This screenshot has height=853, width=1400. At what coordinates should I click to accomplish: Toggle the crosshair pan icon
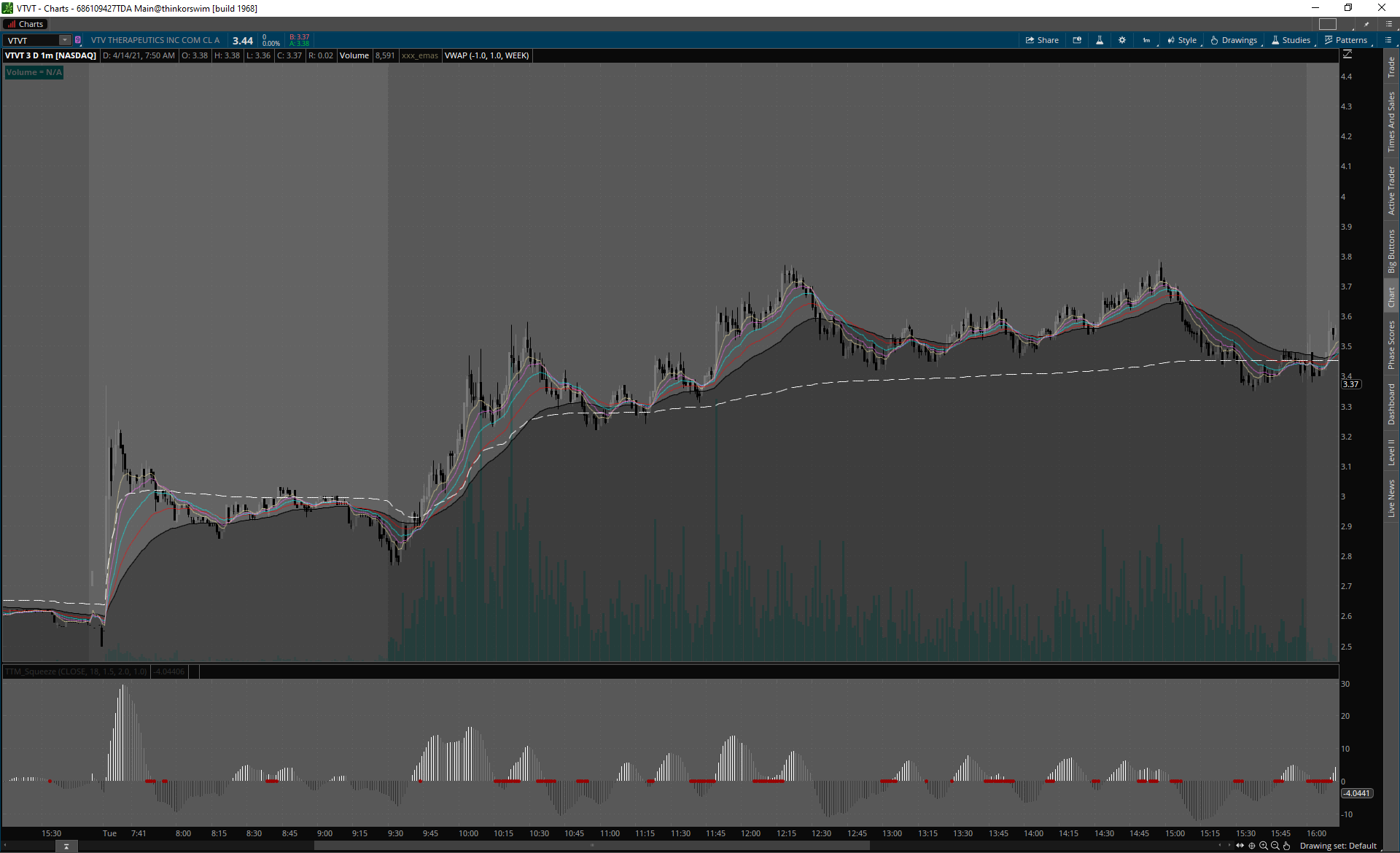[x=1252, y=846]
